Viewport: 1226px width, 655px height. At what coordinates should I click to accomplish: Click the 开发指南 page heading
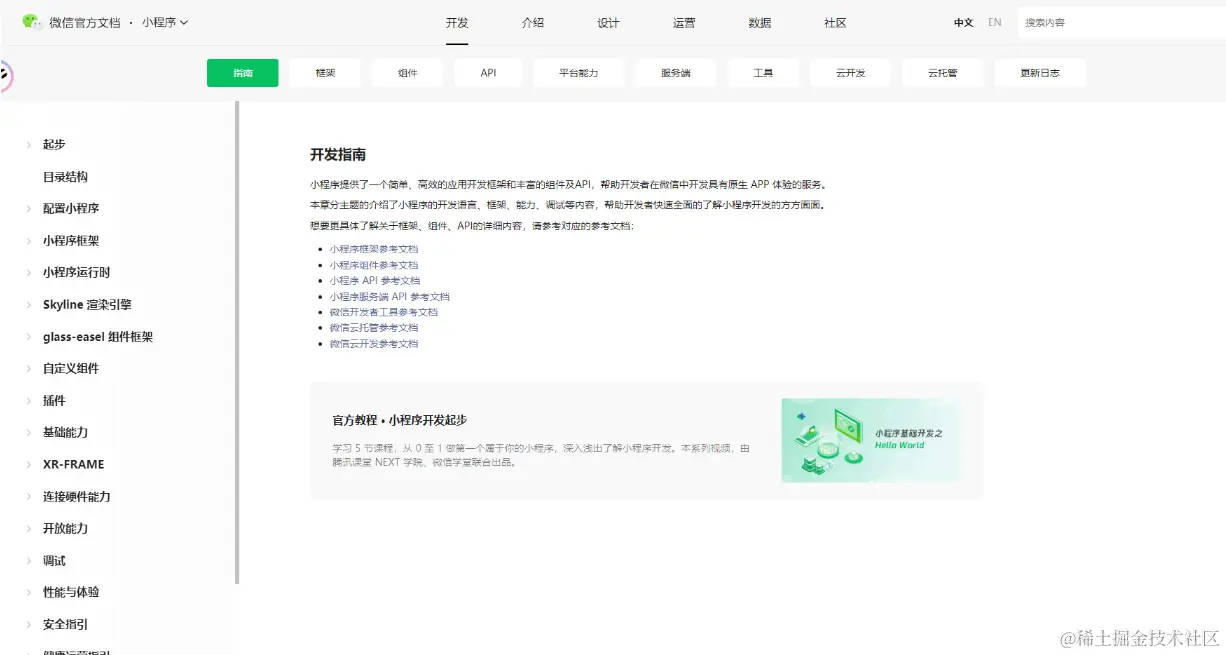(338, 155)
